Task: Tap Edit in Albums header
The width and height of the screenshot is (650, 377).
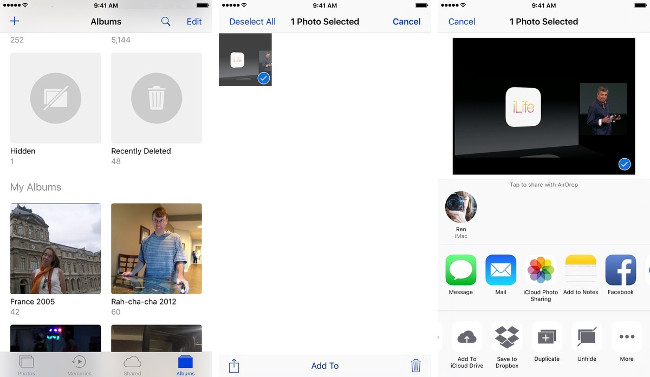Action: click(x=194, y=22)
